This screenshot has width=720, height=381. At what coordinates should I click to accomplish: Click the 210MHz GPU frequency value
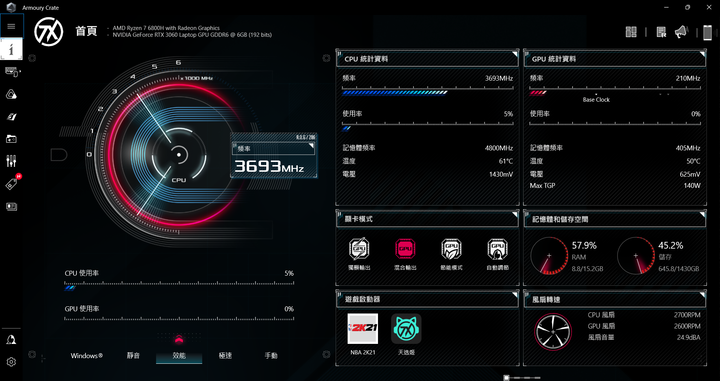point(688,78)
